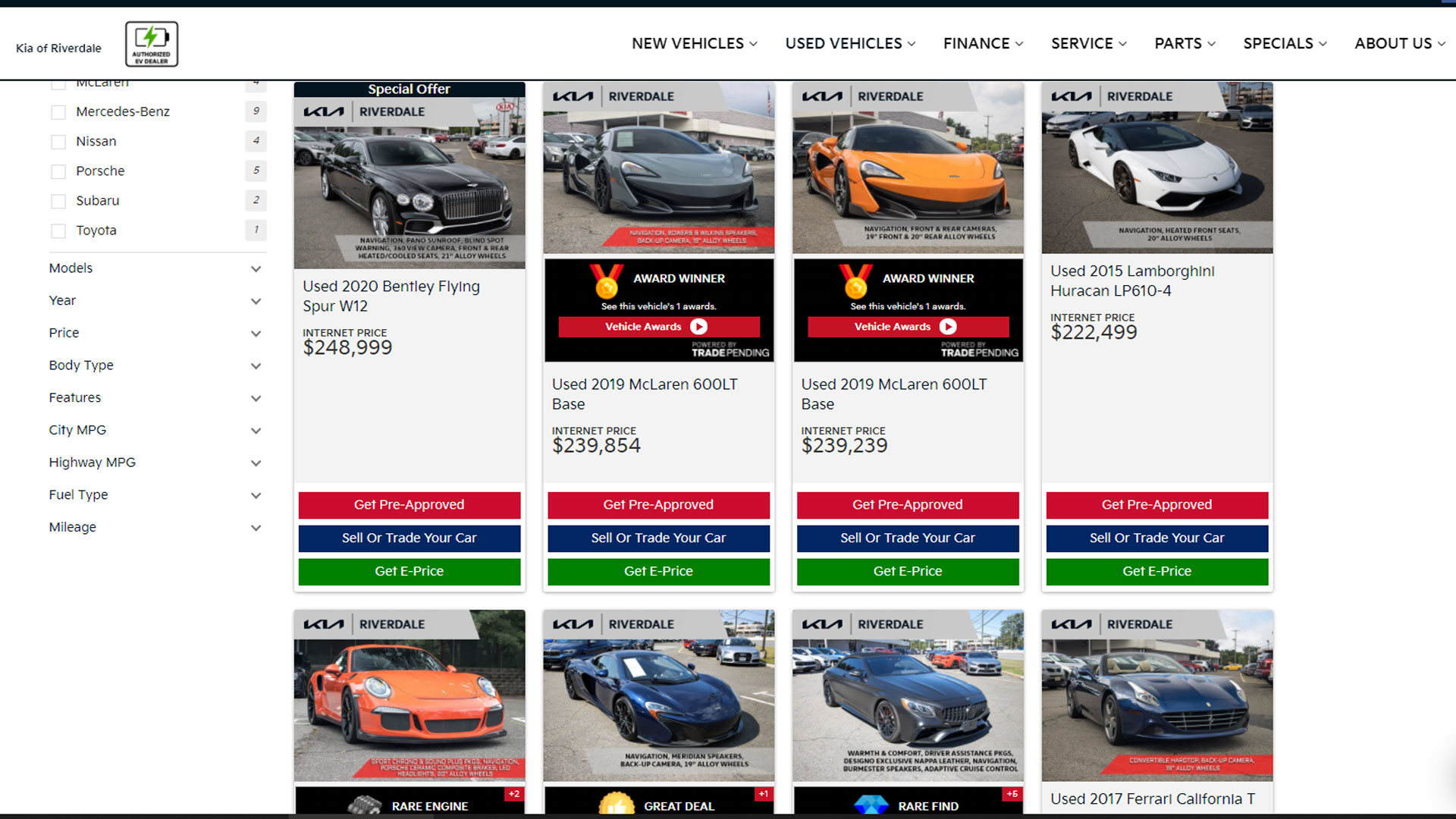The width and height of the screenshot is (1456, 819).
Task: Enable the Subaru make filter
Action: pos(58,201)
